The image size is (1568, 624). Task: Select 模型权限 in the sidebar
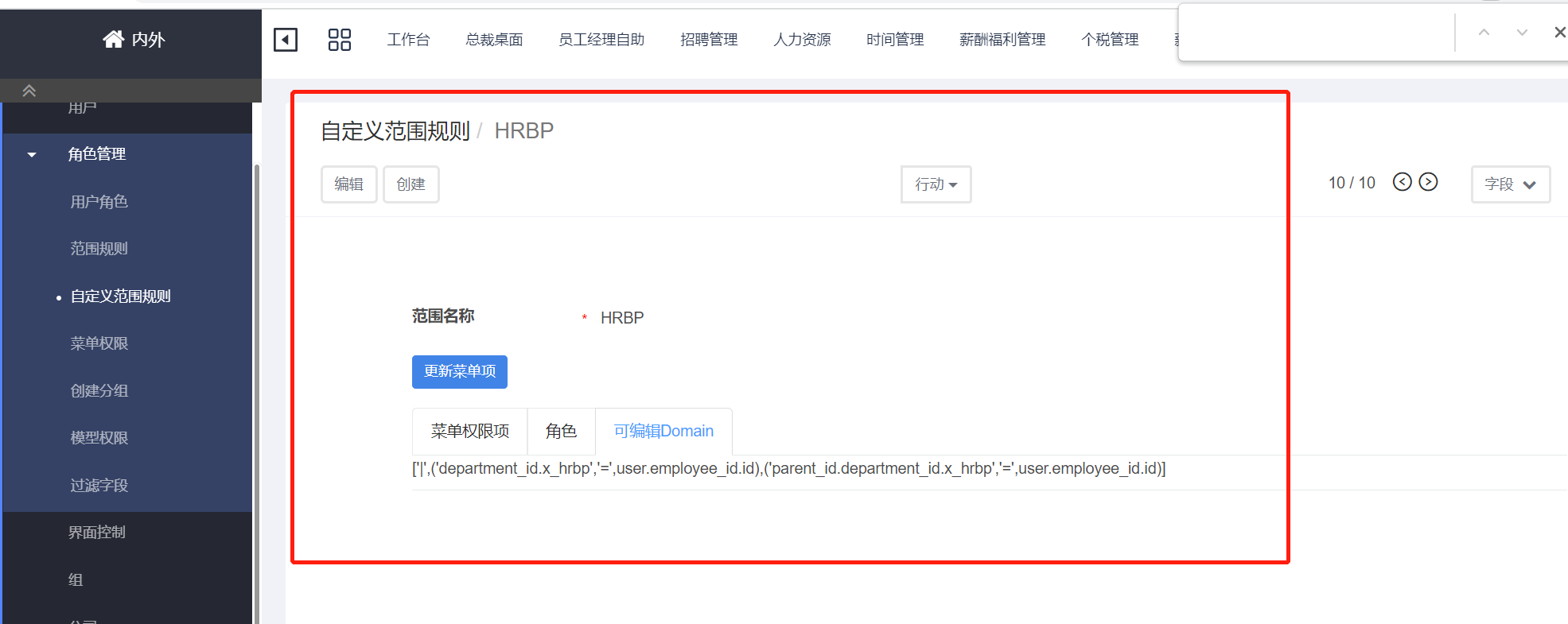(x=99, y=438)
